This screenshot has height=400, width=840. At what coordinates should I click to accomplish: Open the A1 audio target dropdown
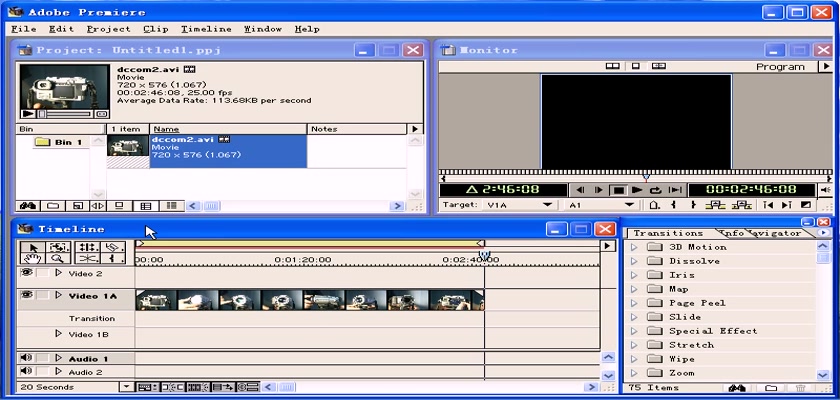click(x=629, y=205)
